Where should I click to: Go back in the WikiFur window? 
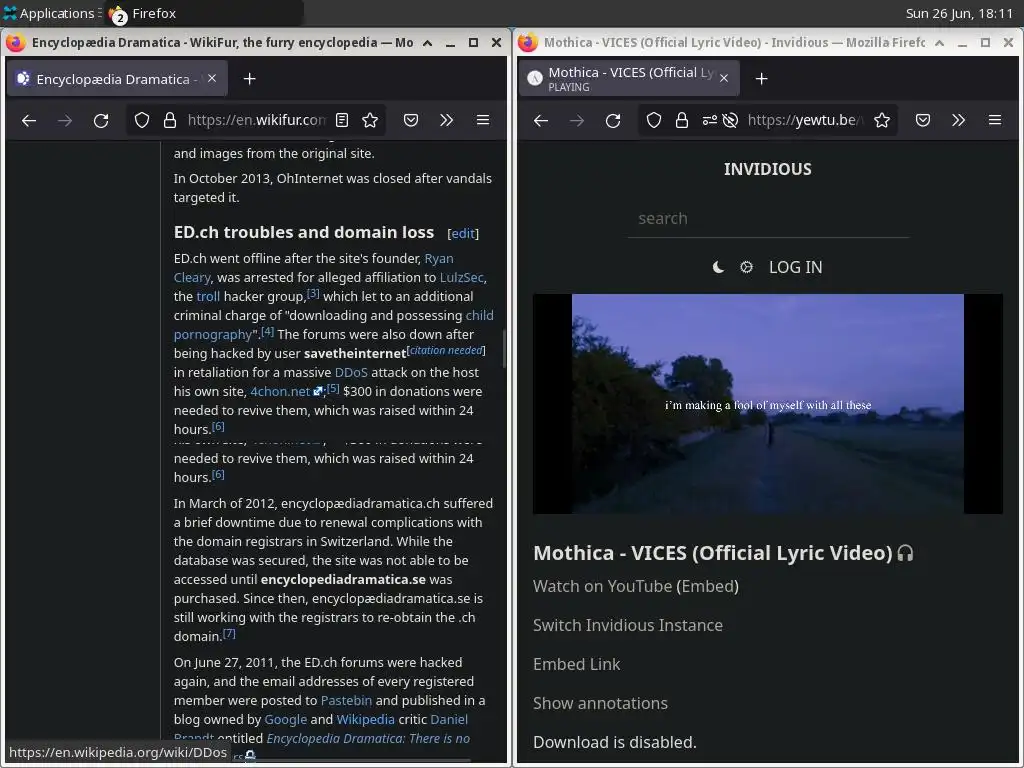coord(29,120)
